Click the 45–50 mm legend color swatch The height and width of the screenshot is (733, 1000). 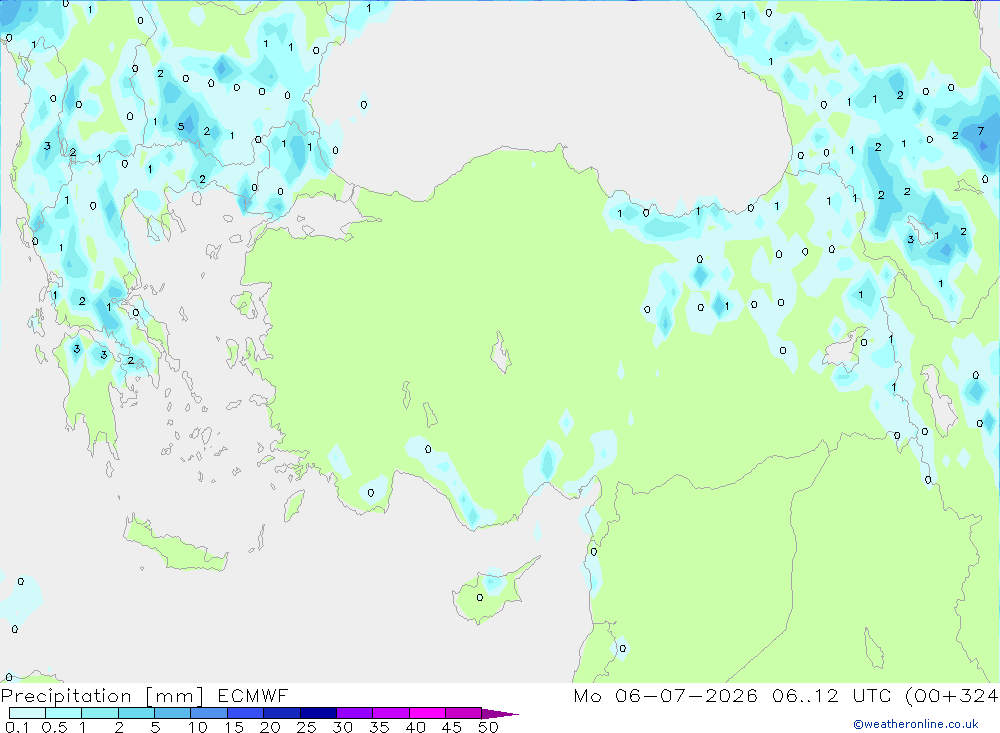click(464, 713)
